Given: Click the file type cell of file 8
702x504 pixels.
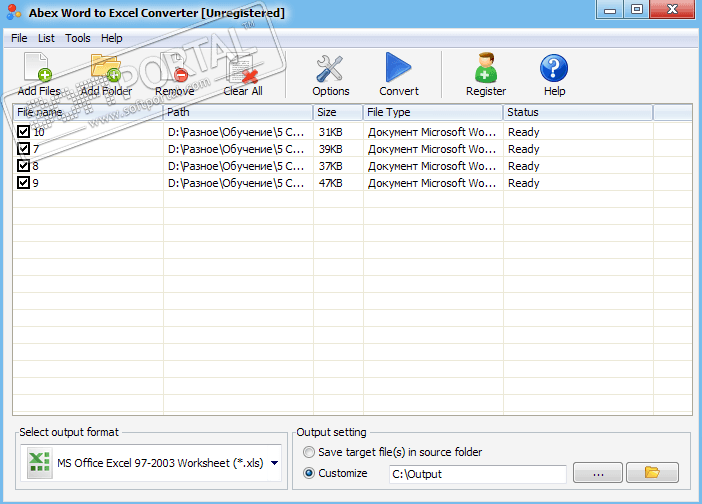Looking at the screenshot, I should tap(432, 166).
